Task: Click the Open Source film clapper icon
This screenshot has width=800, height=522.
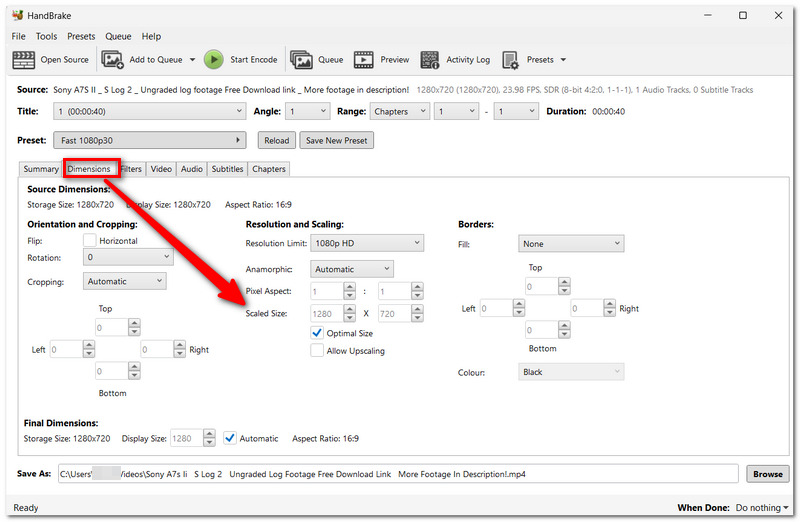Action: pos(23,60)
